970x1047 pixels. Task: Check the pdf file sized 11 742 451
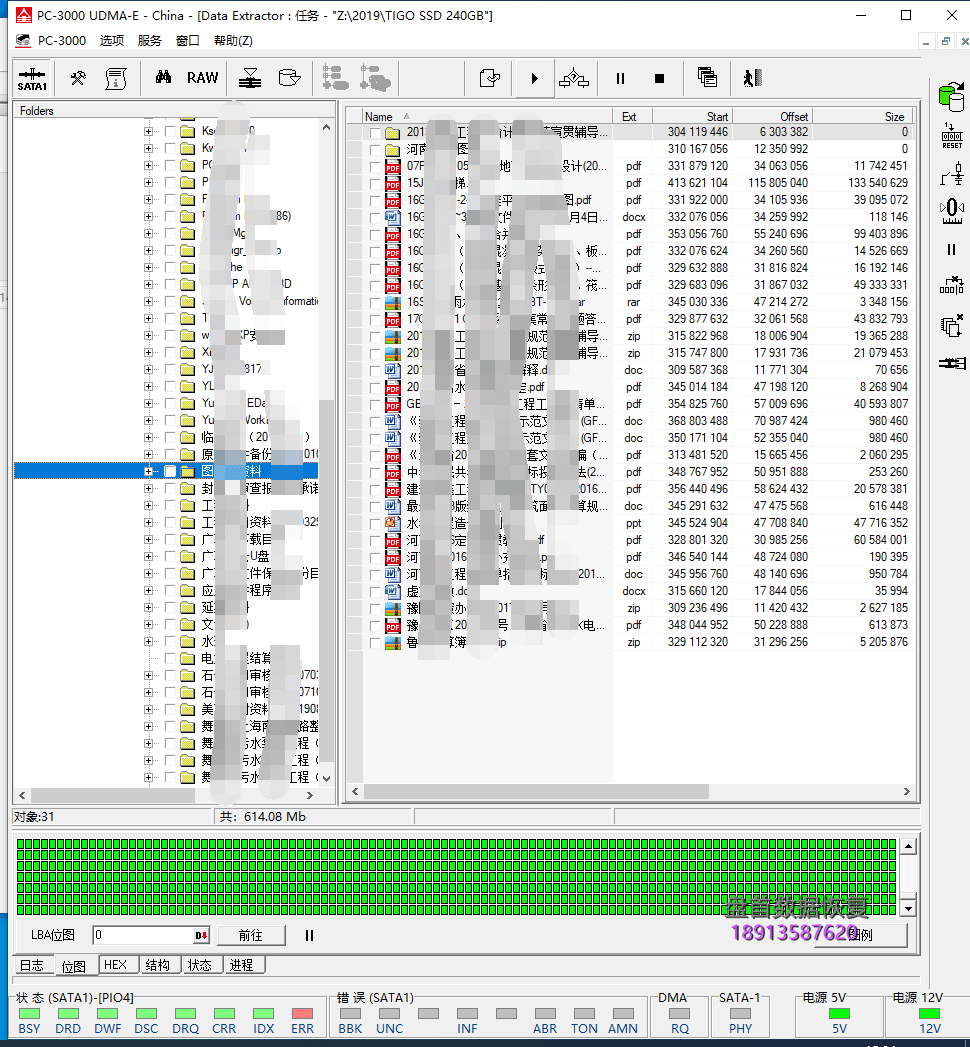coord(375,167)
